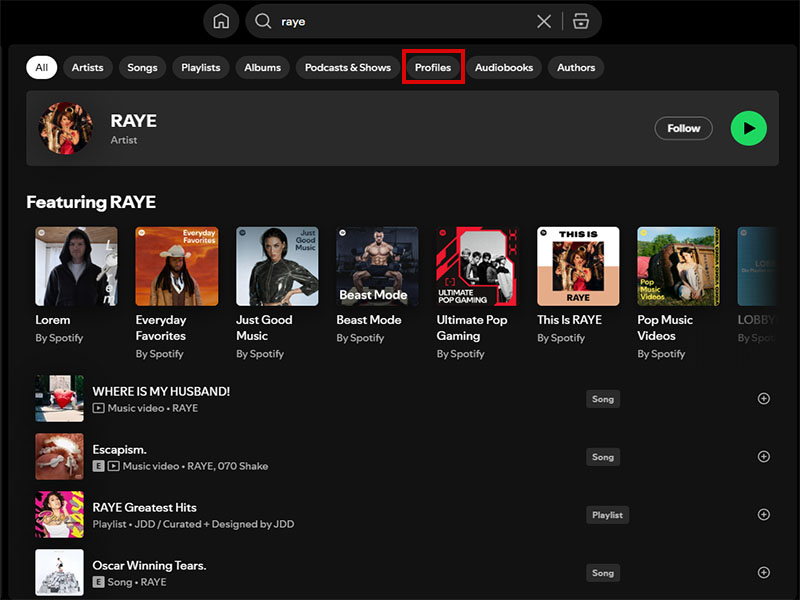Switch to the Authors filter
Image resolution: width=800 pixels, height=600 pixels.
coord(576,67)
